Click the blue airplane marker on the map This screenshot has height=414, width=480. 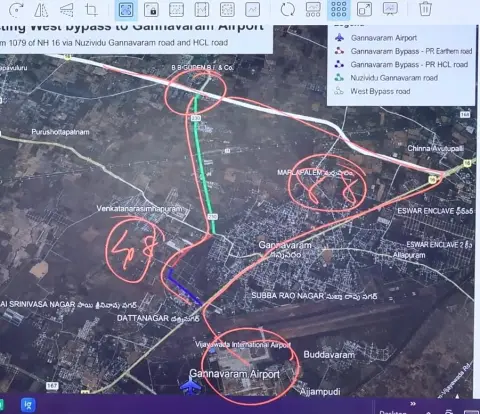190,387
